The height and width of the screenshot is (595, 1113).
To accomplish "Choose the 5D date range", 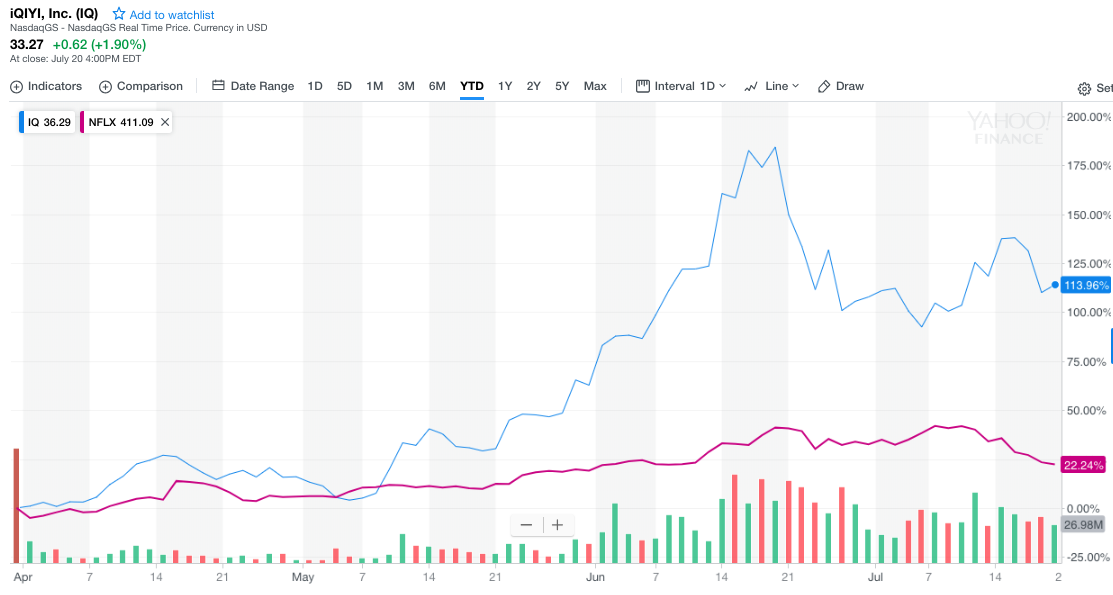I will (344, 86).
